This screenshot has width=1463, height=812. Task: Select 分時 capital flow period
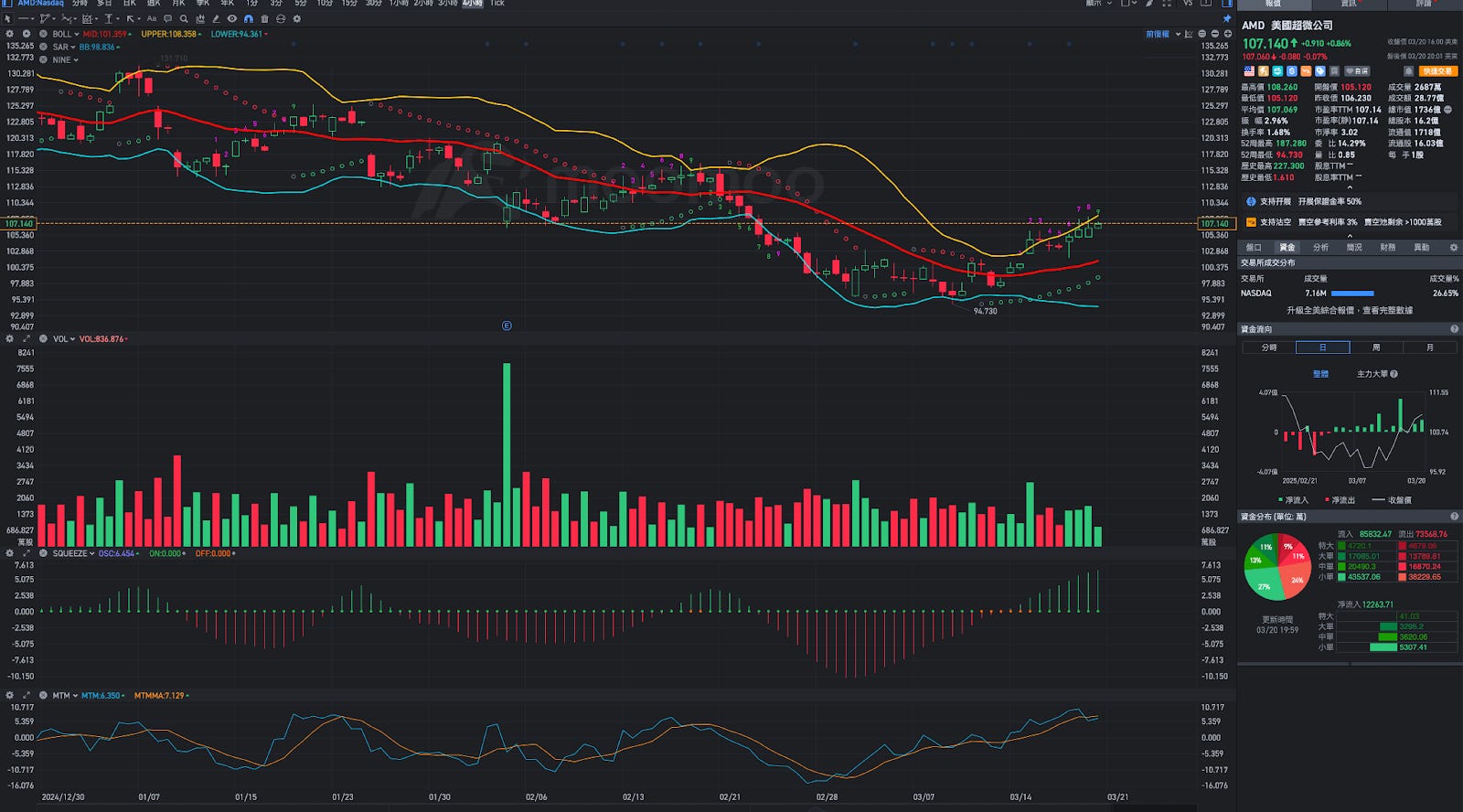tap(1269, 347)
